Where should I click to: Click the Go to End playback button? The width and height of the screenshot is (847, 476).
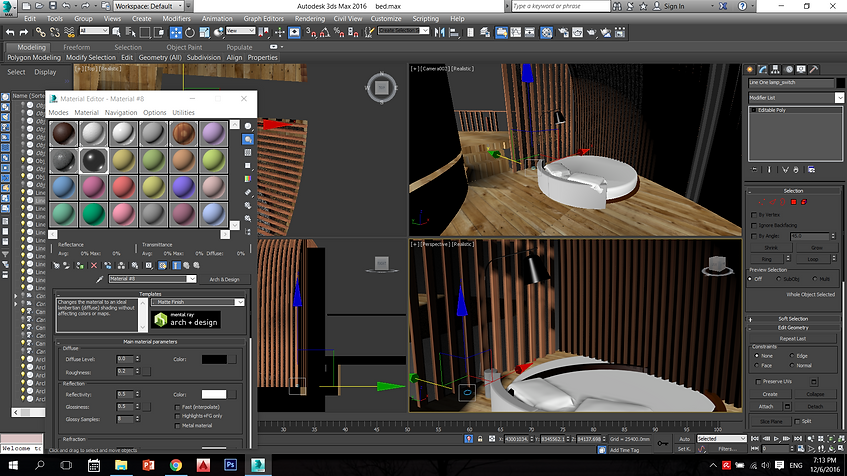click(797, 439)
